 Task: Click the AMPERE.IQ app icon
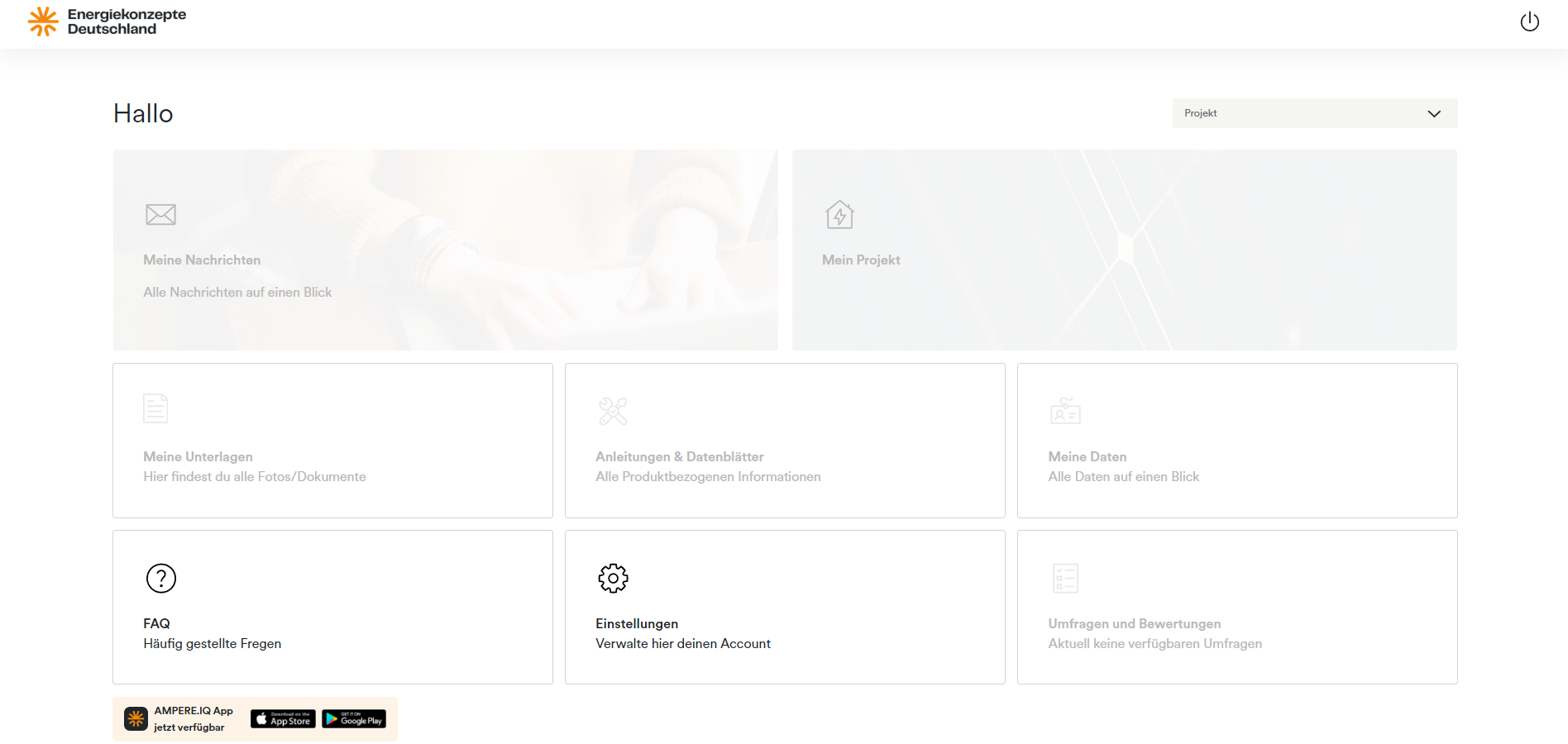pos(136,719)
